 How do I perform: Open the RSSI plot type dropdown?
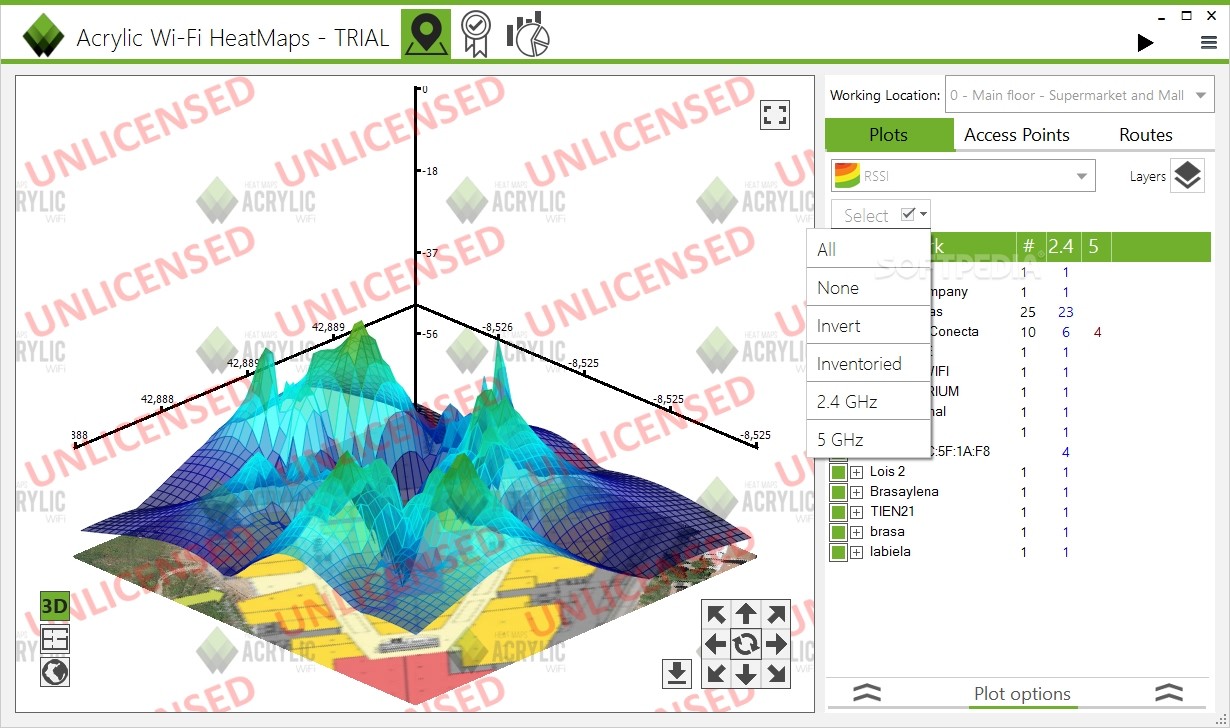[963, 176]
